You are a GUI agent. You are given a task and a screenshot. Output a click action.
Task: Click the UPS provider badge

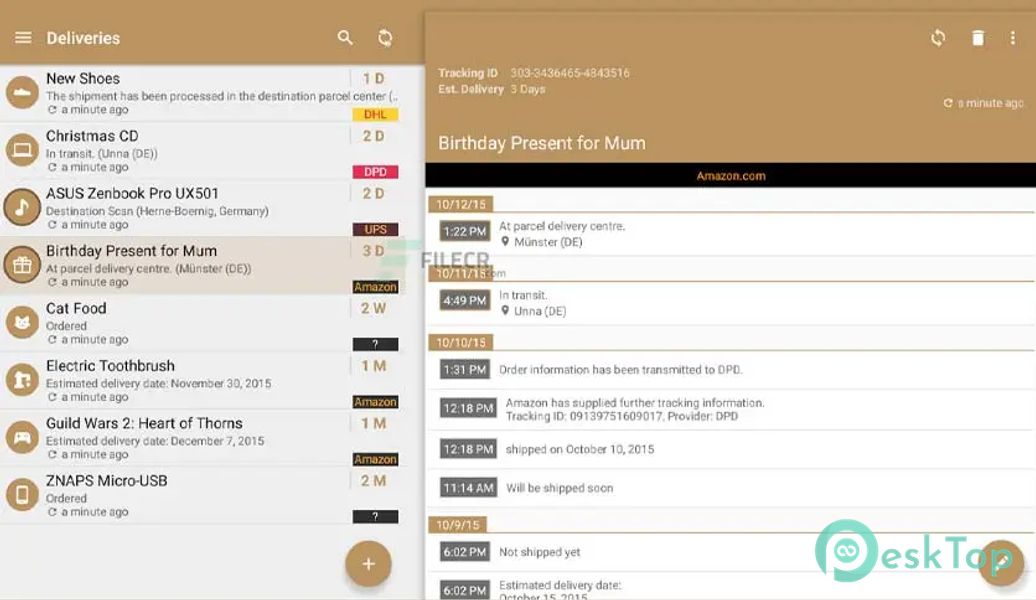tap(375, 230)
